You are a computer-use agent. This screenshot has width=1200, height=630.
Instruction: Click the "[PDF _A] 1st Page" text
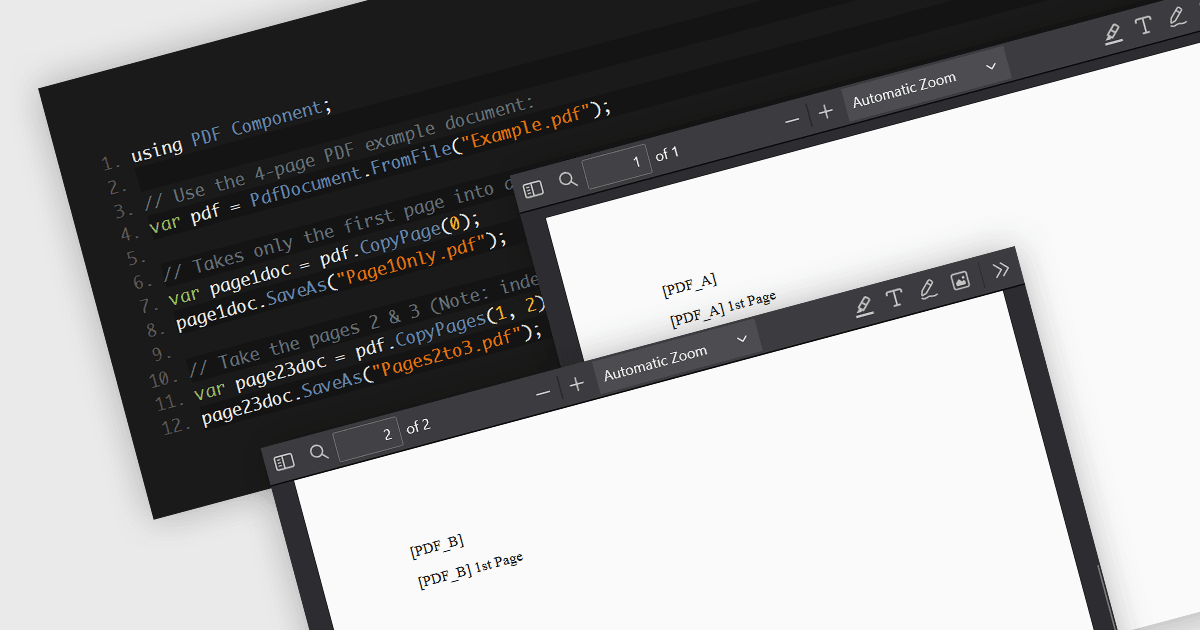[723, 309]
